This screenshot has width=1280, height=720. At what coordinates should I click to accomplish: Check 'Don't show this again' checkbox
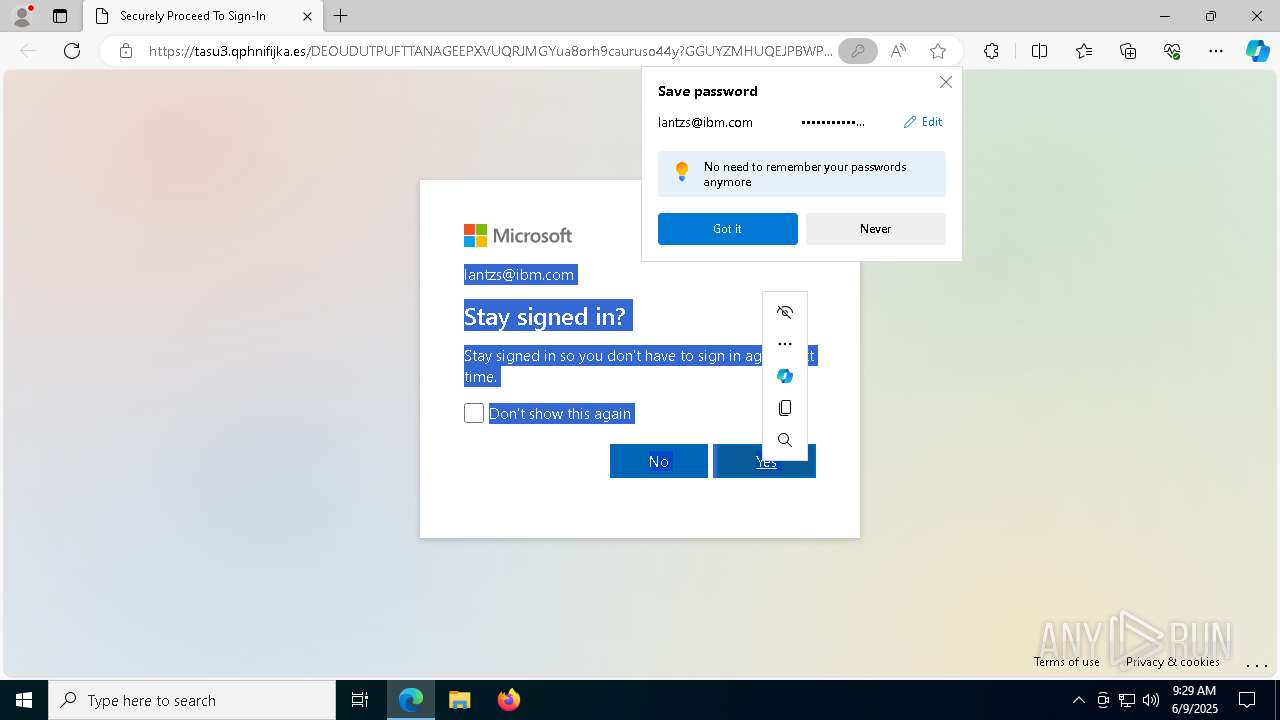[474, 413]
